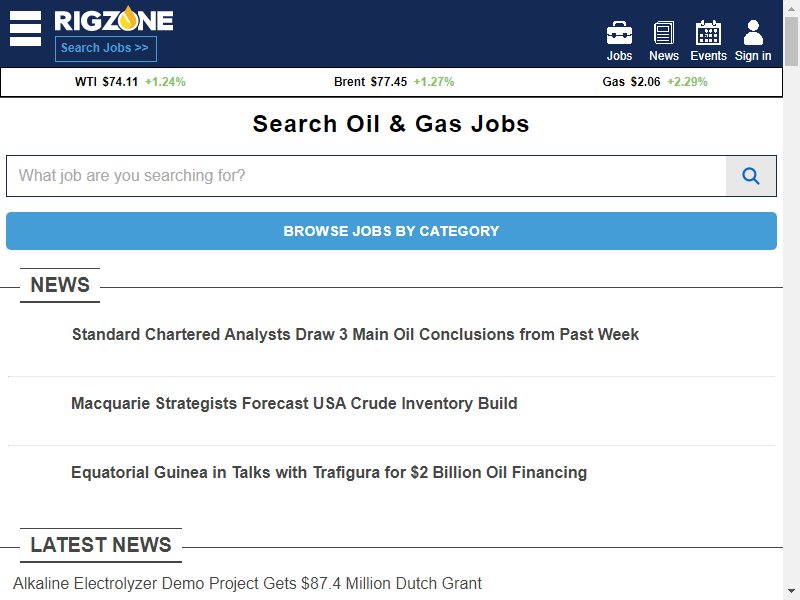Click the vertical scrollbar thumb
Screen dimensions: 800x600
791,41
